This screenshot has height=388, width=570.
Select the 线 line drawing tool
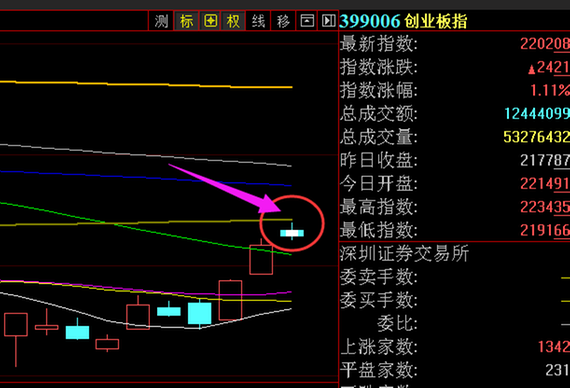(x=258, y=21)
